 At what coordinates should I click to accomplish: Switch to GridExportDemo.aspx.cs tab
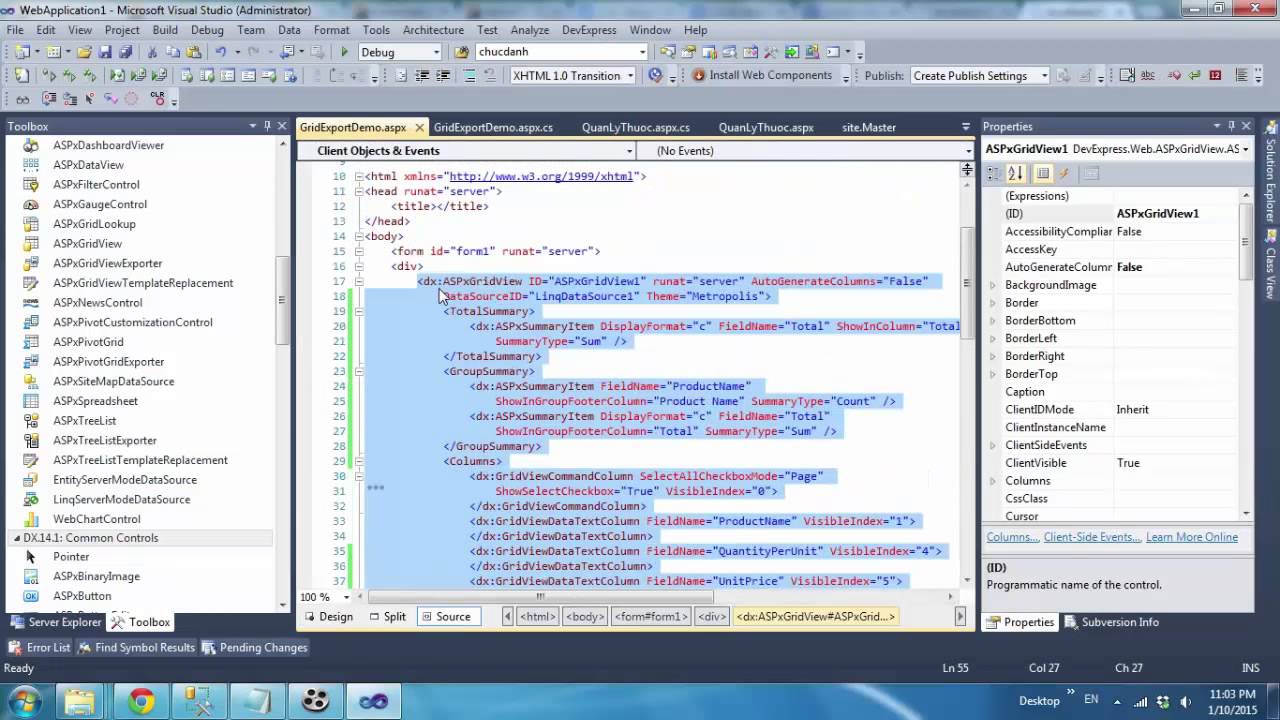tap(493, 127)
